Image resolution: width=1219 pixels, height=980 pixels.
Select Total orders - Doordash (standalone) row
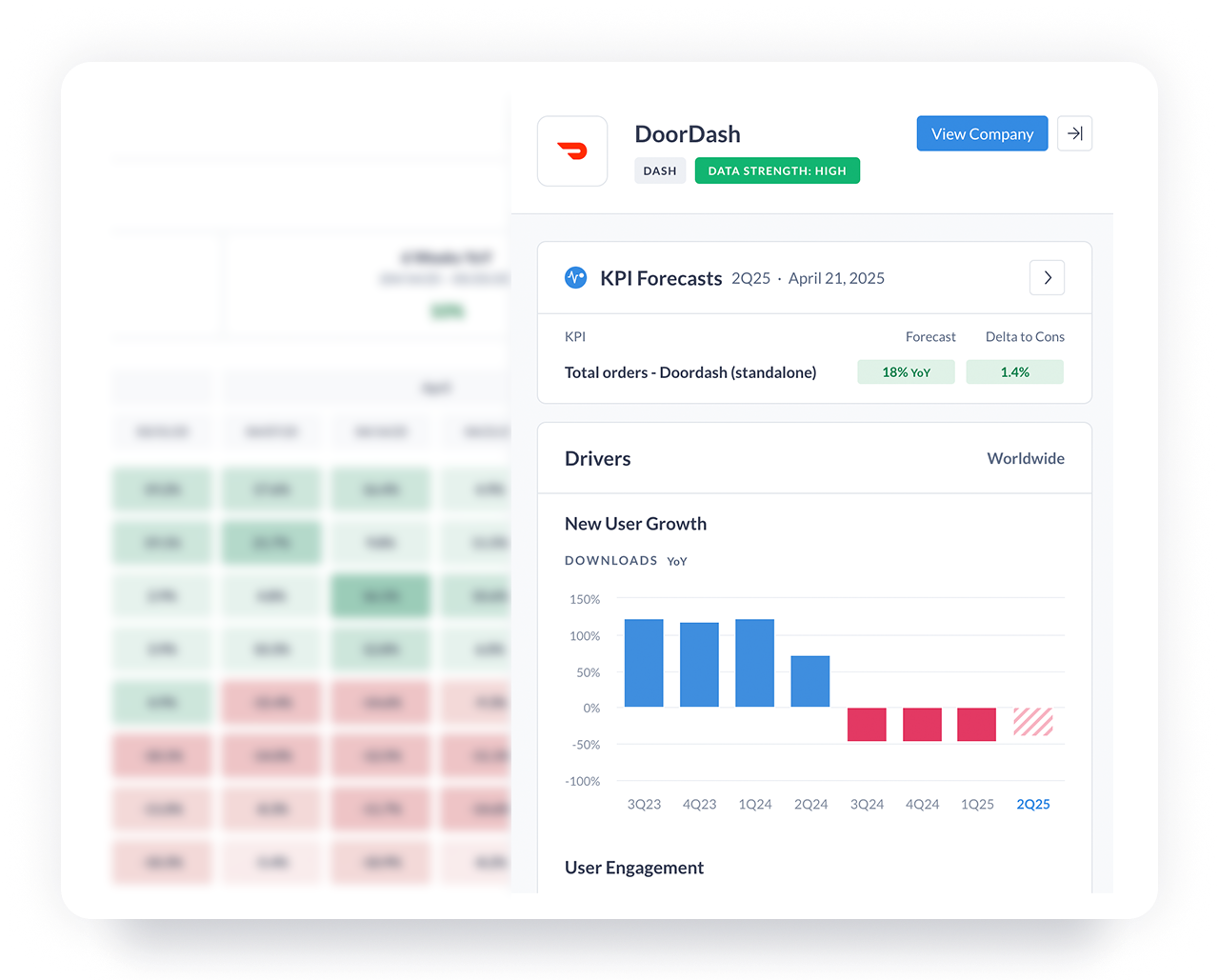pyautogui.click(x=690, y=372)
